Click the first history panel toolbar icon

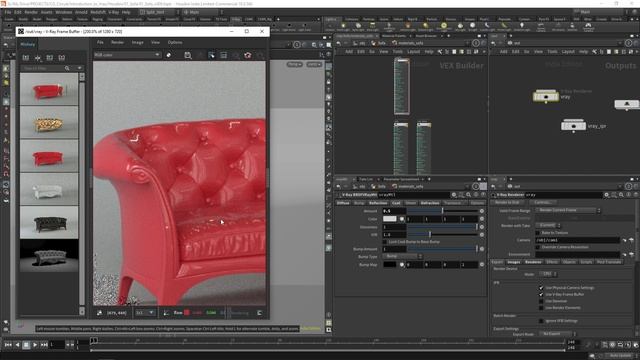pos(26,58)
